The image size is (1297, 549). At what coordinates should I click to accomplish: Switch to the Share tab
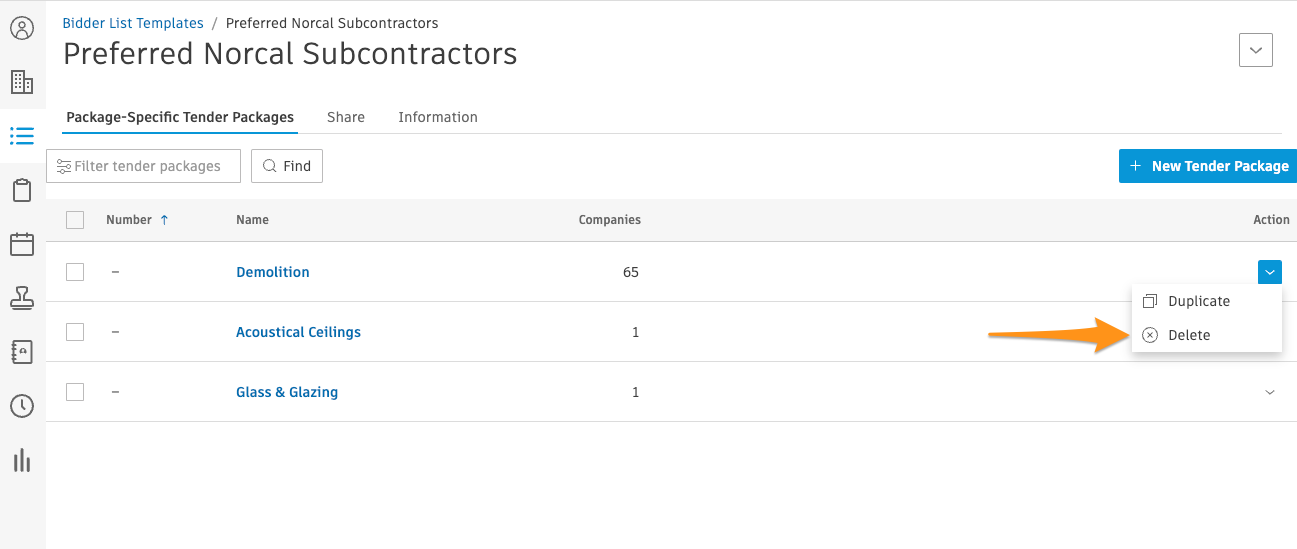pyautogui.click(x=346, y=117)
